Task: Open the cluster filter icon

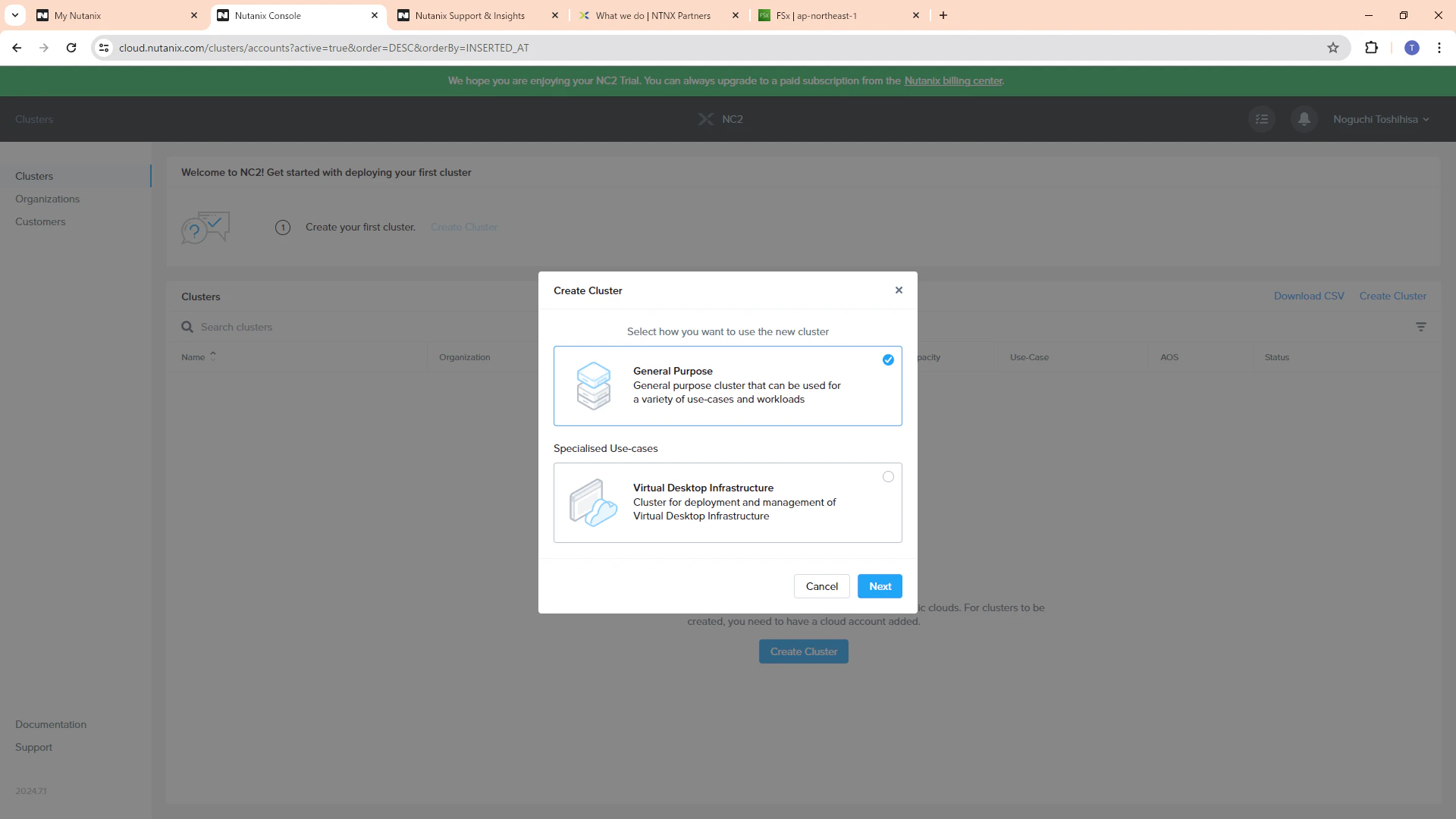Action: [x=1421, y=327]
